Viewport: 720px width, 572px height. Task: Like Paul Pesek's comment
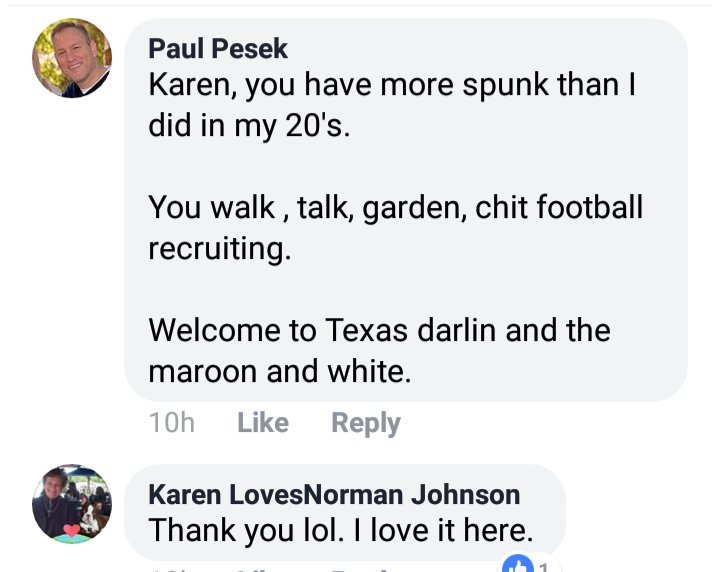pyautogui.click(x=263, y=423)
